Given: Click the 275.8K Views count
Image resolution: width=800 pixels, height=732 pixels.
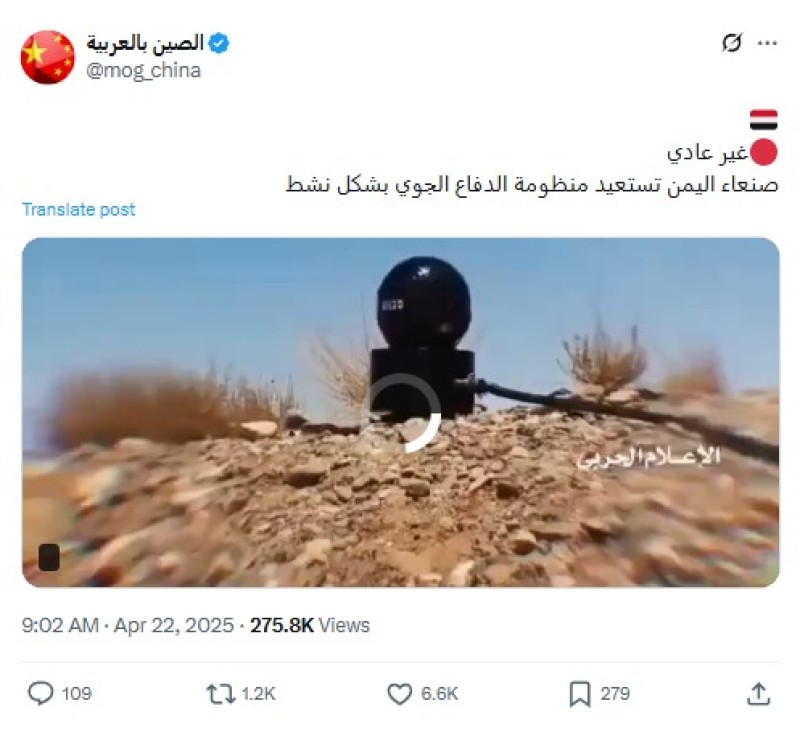Looking at the screenshot, I should pos(310,625).
